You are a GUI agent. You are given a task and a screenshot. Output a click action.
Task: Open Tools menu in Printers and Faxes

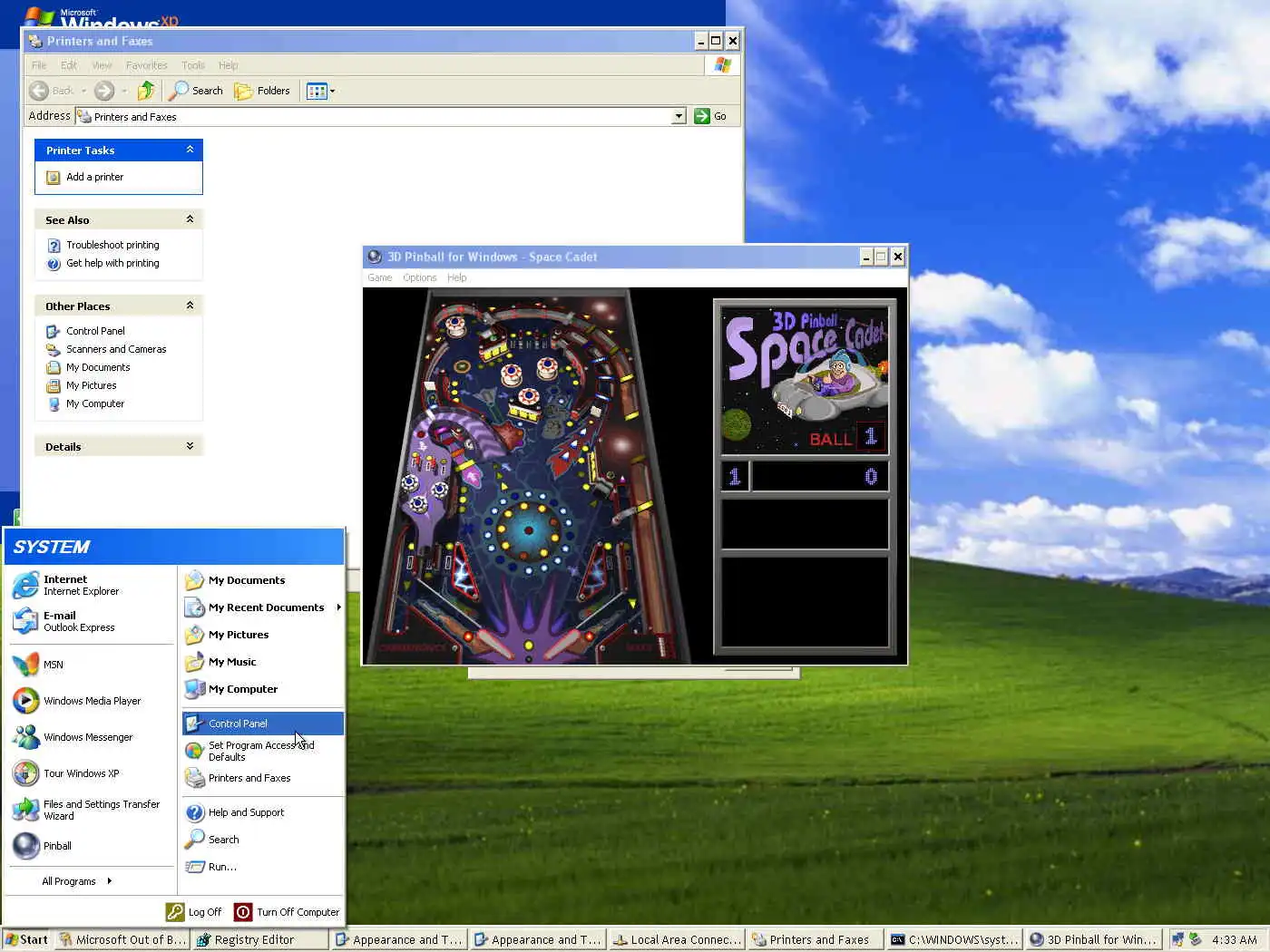pyautogui.click(x=193, y=65)
